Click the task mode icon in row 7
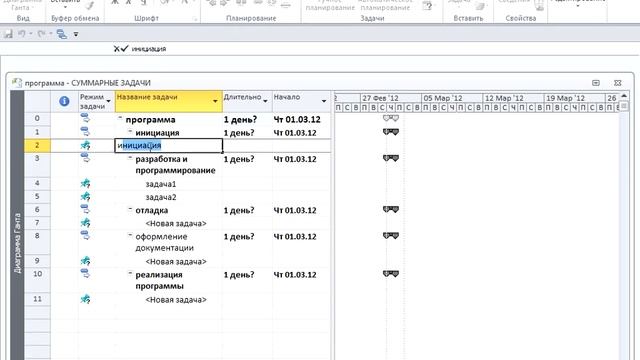Viewport: 640px width, 360px height. click(85, 222)
